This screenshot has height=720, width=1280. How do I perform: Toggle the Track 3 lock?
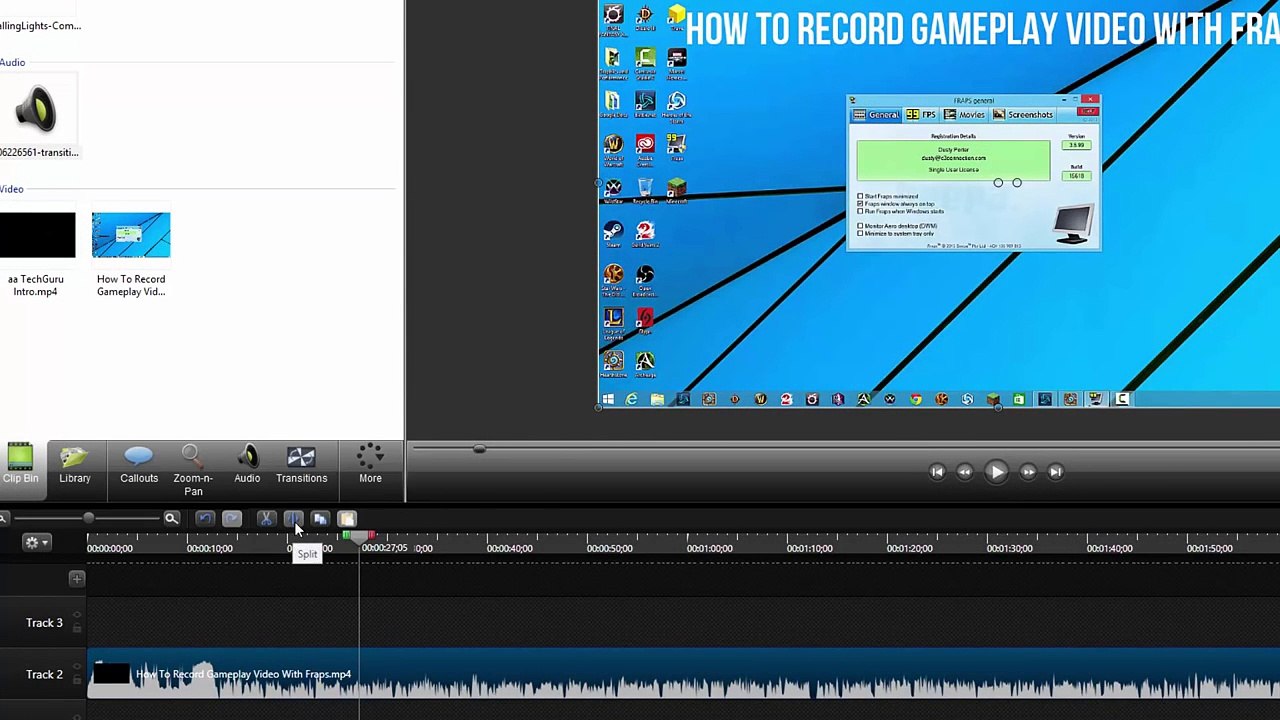[x=76, y=629]
